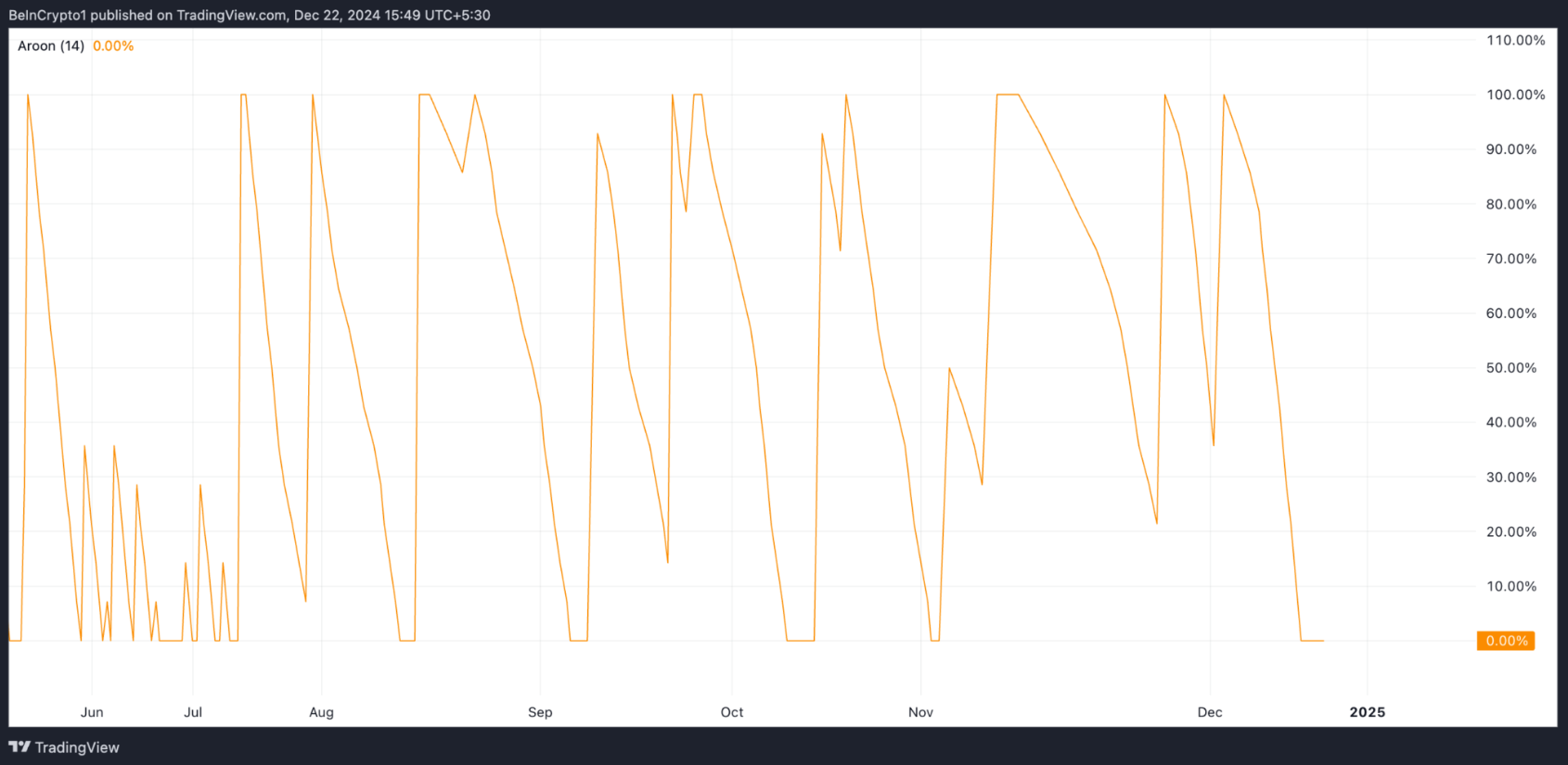Click the 90.00% price axis label

[x=1511, y=149]
